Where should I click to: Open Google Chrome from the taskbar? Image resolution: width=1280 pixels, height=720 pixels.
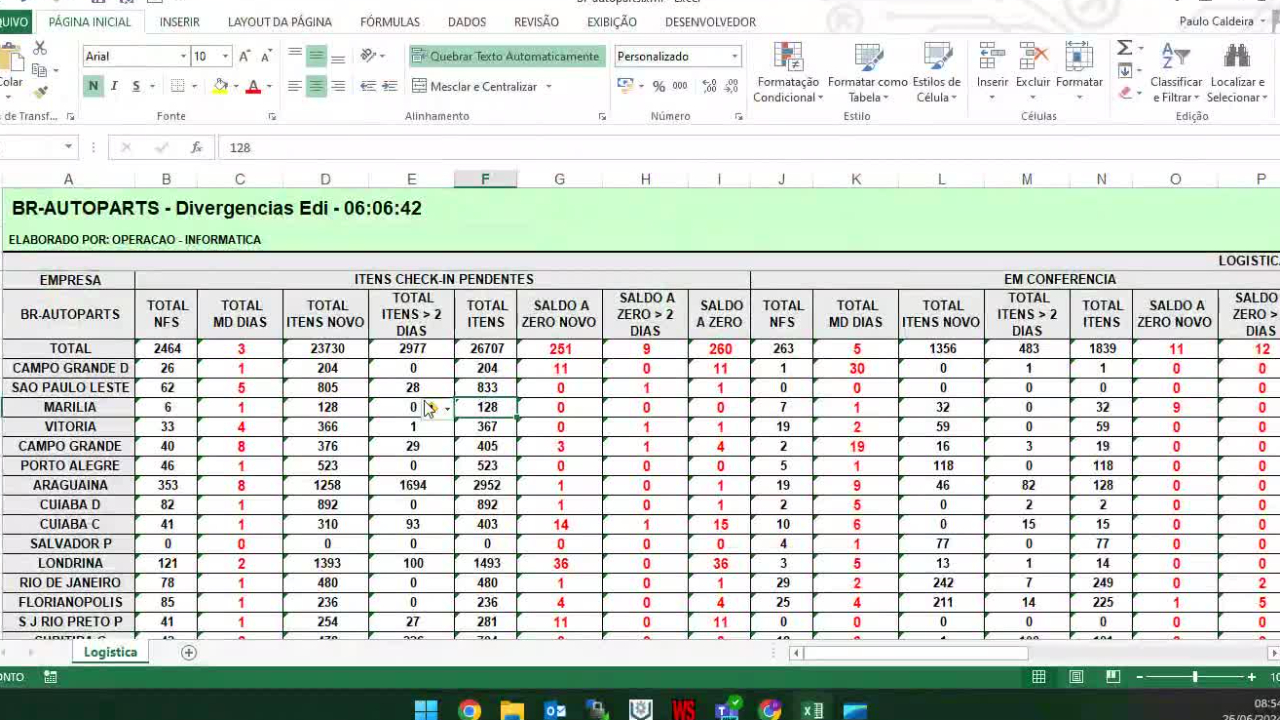click(469, 710)
